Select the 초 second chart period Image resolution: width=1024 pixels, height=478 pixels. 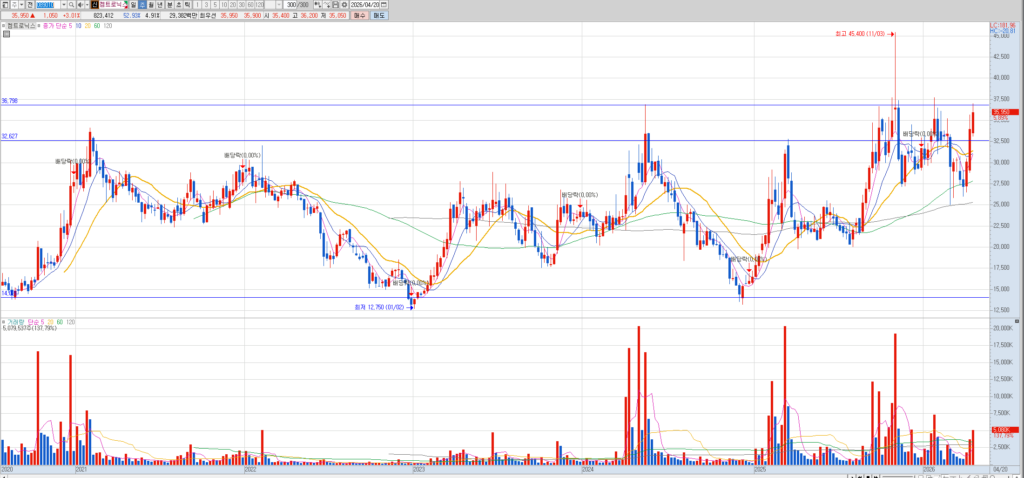[178, 5]
